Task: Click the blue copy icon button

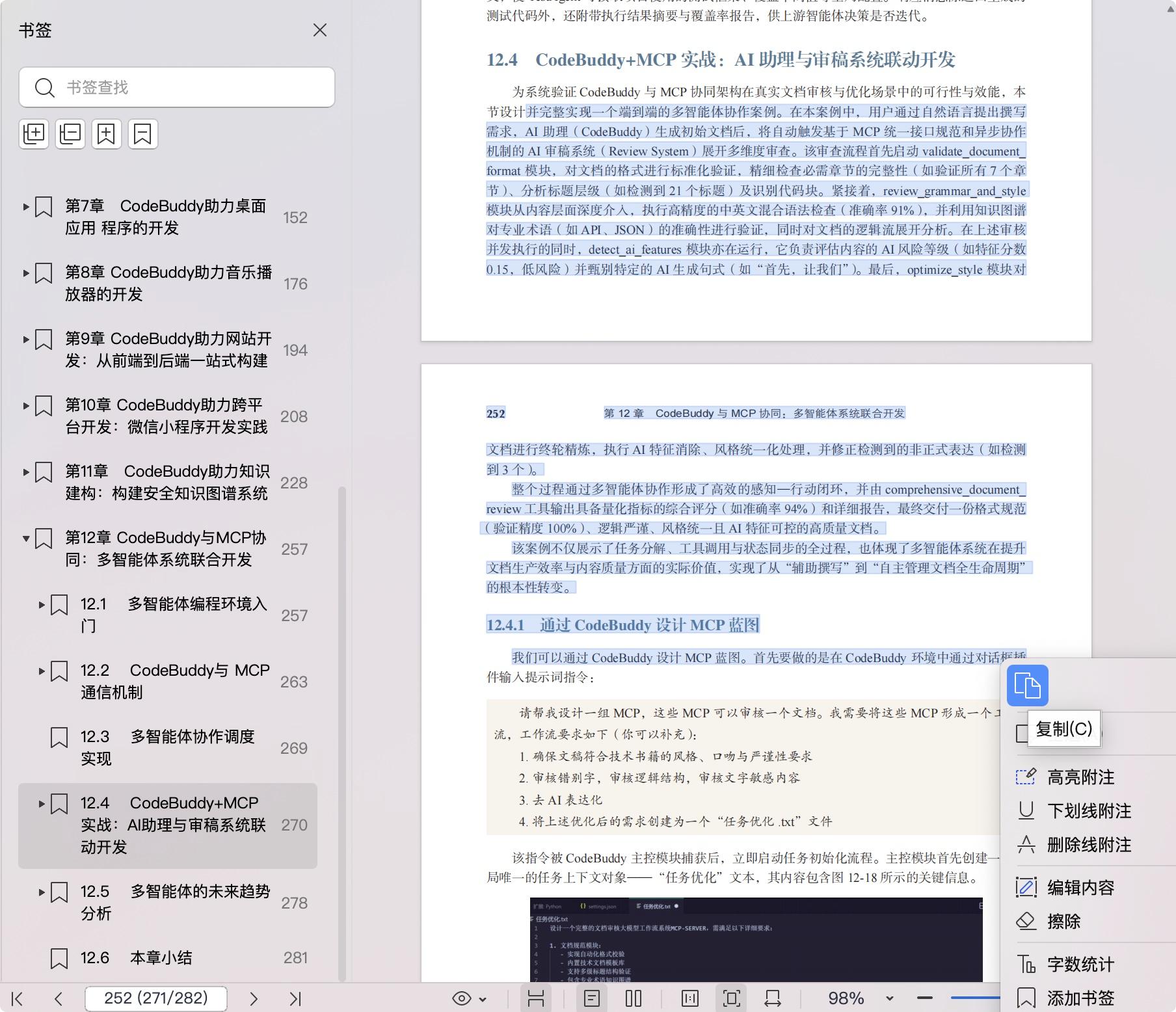Action: (1028, 686)
